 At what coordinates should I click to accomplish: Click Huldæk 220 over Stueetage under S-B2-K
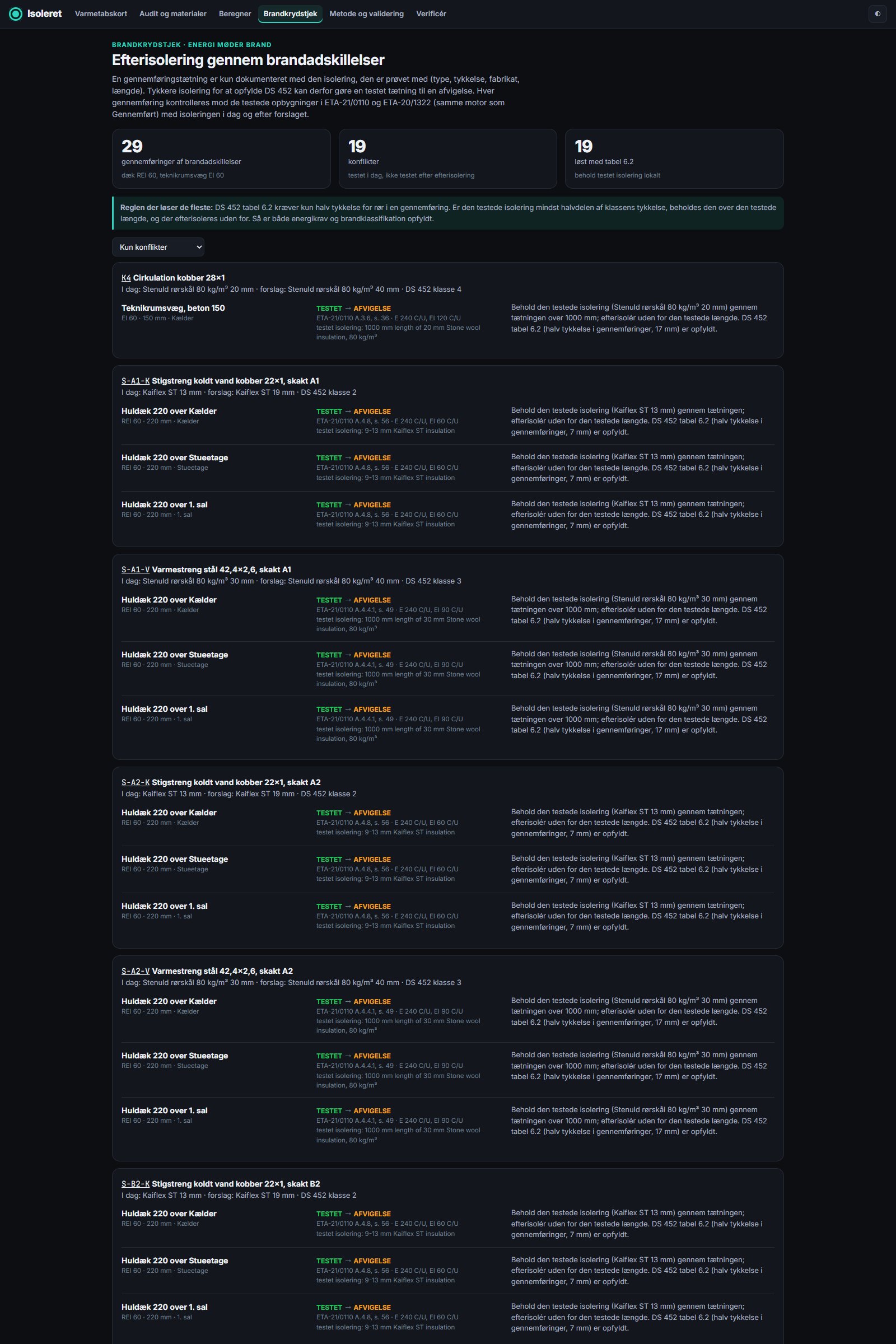175,1261
